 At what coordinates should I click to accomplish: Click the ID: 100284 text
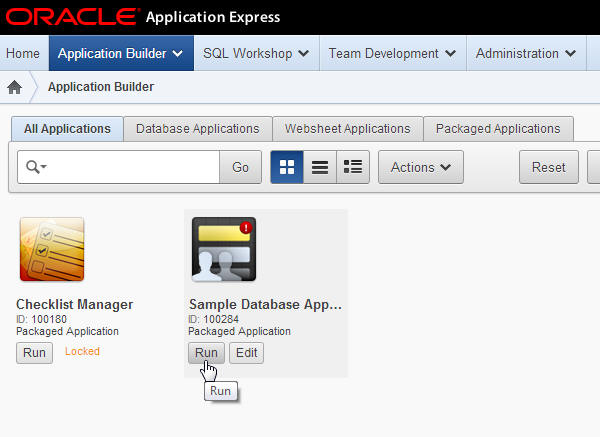214,319
